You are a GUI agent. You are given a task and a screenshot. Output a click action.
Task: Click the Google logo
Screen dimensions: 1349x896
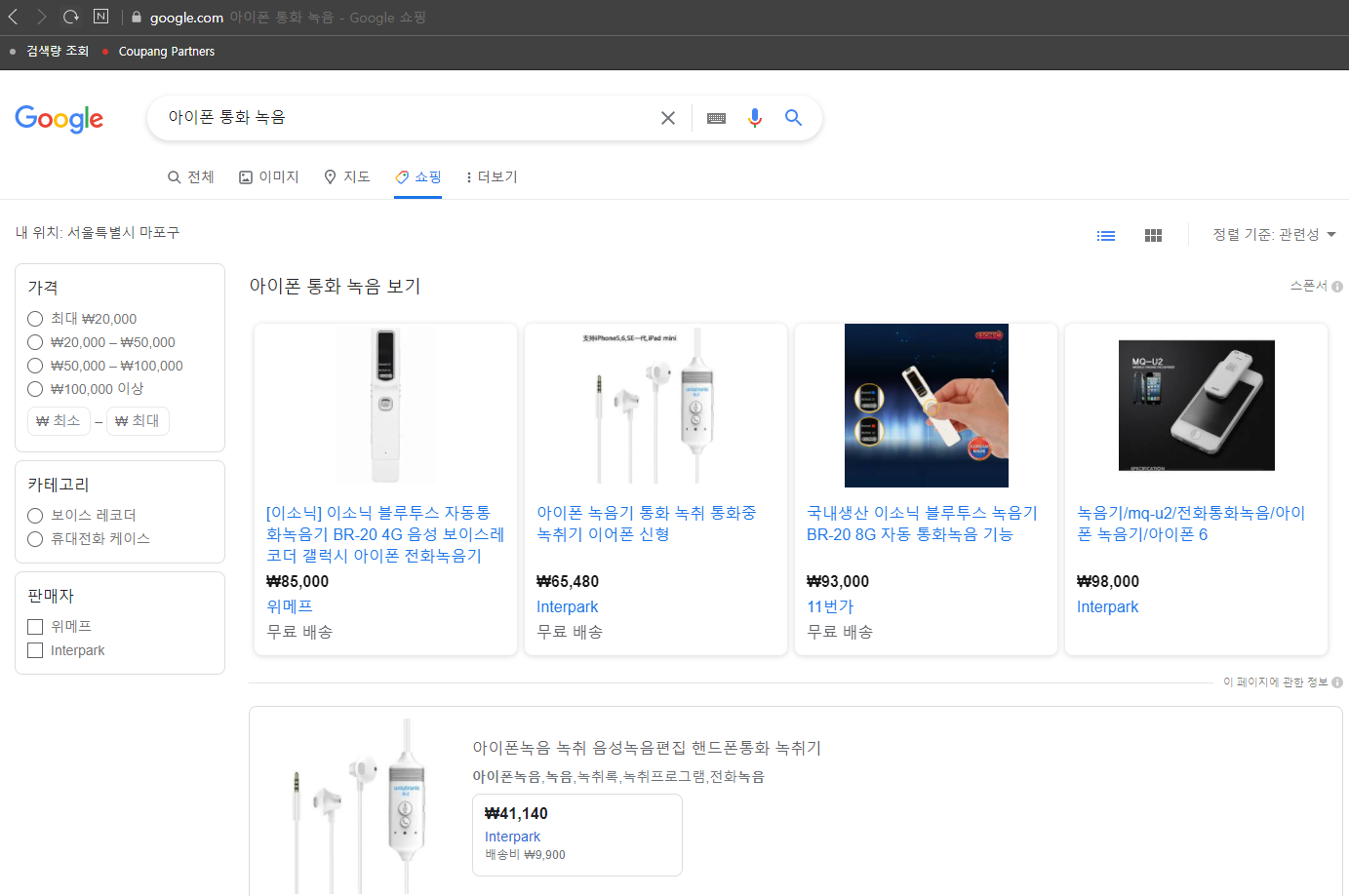click(60, 119)
